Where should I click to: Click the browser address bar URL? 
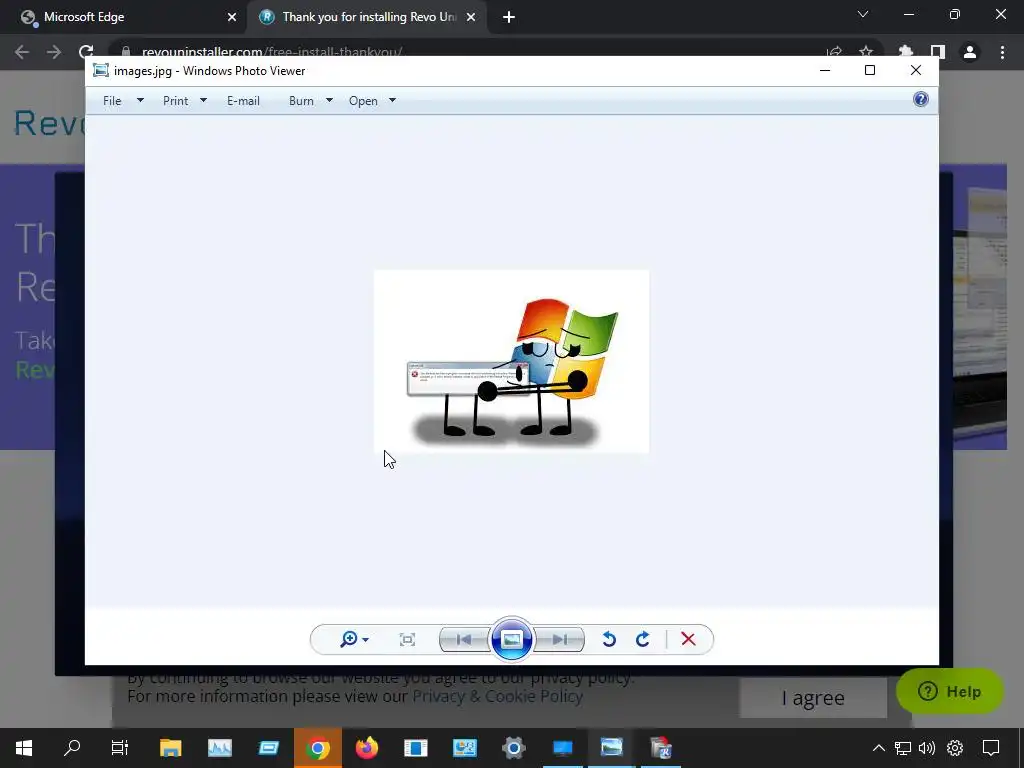272,52
